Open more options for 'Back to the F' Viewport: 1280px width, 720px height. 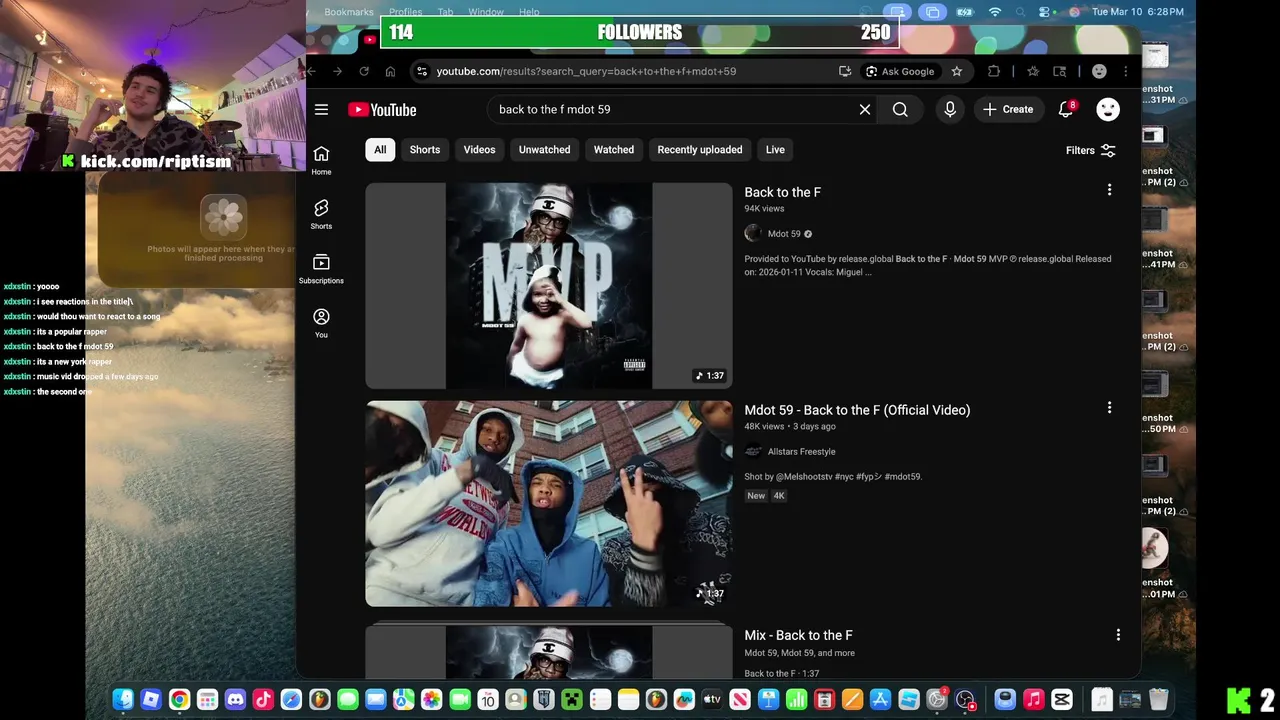[1109, 190]
